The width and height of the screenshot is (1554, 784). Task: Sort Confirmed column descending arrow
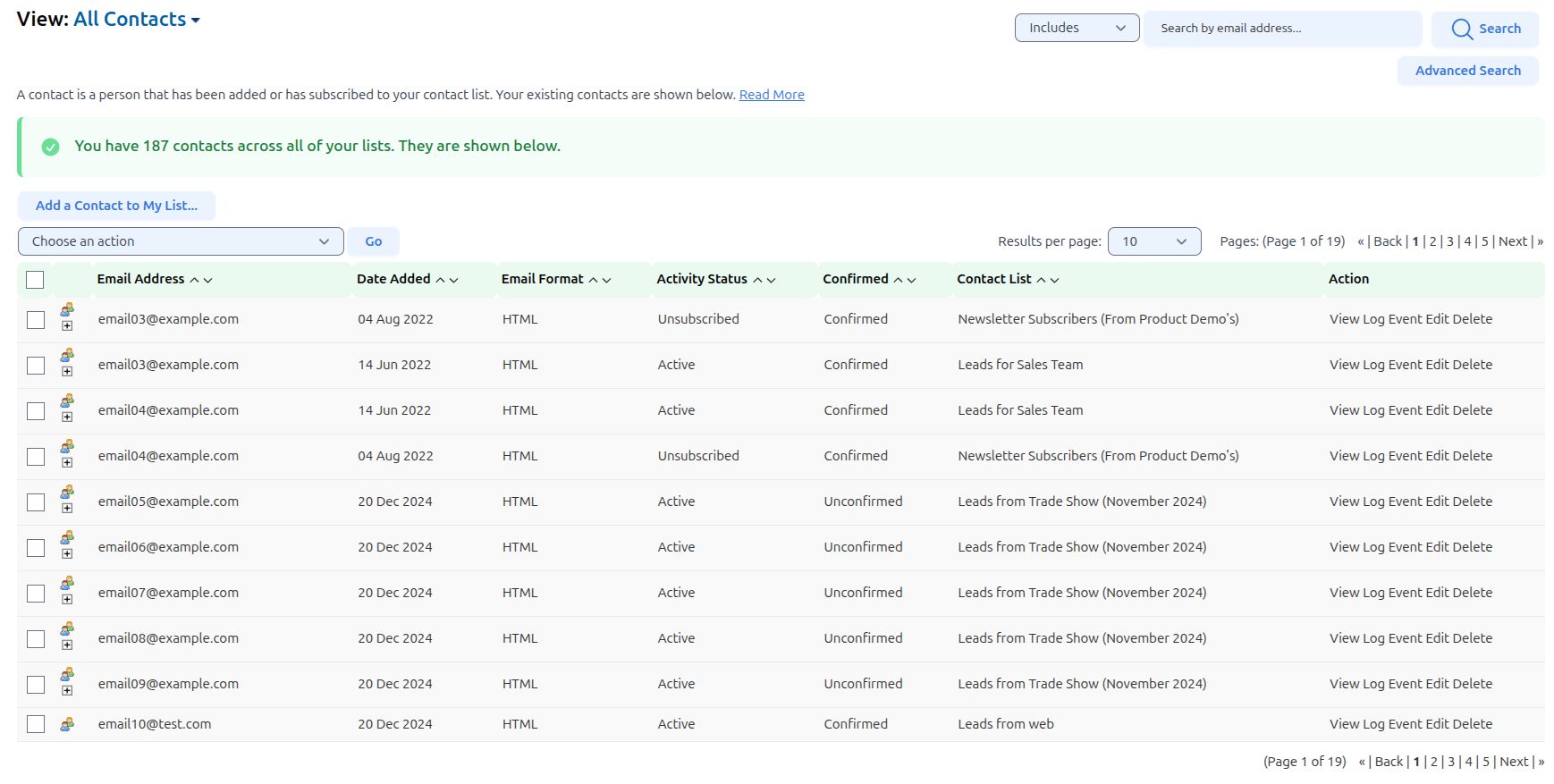click(x=912, y=280)
